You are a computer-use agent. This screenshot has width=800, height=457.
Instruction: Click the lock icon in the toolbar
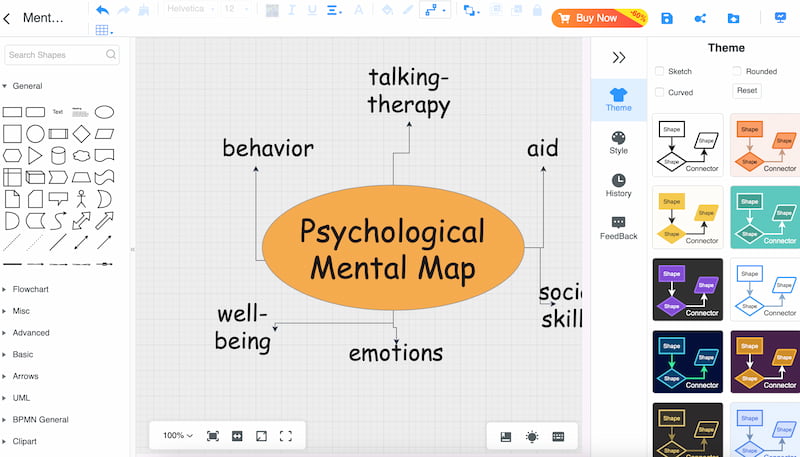(x=537, y=10)
